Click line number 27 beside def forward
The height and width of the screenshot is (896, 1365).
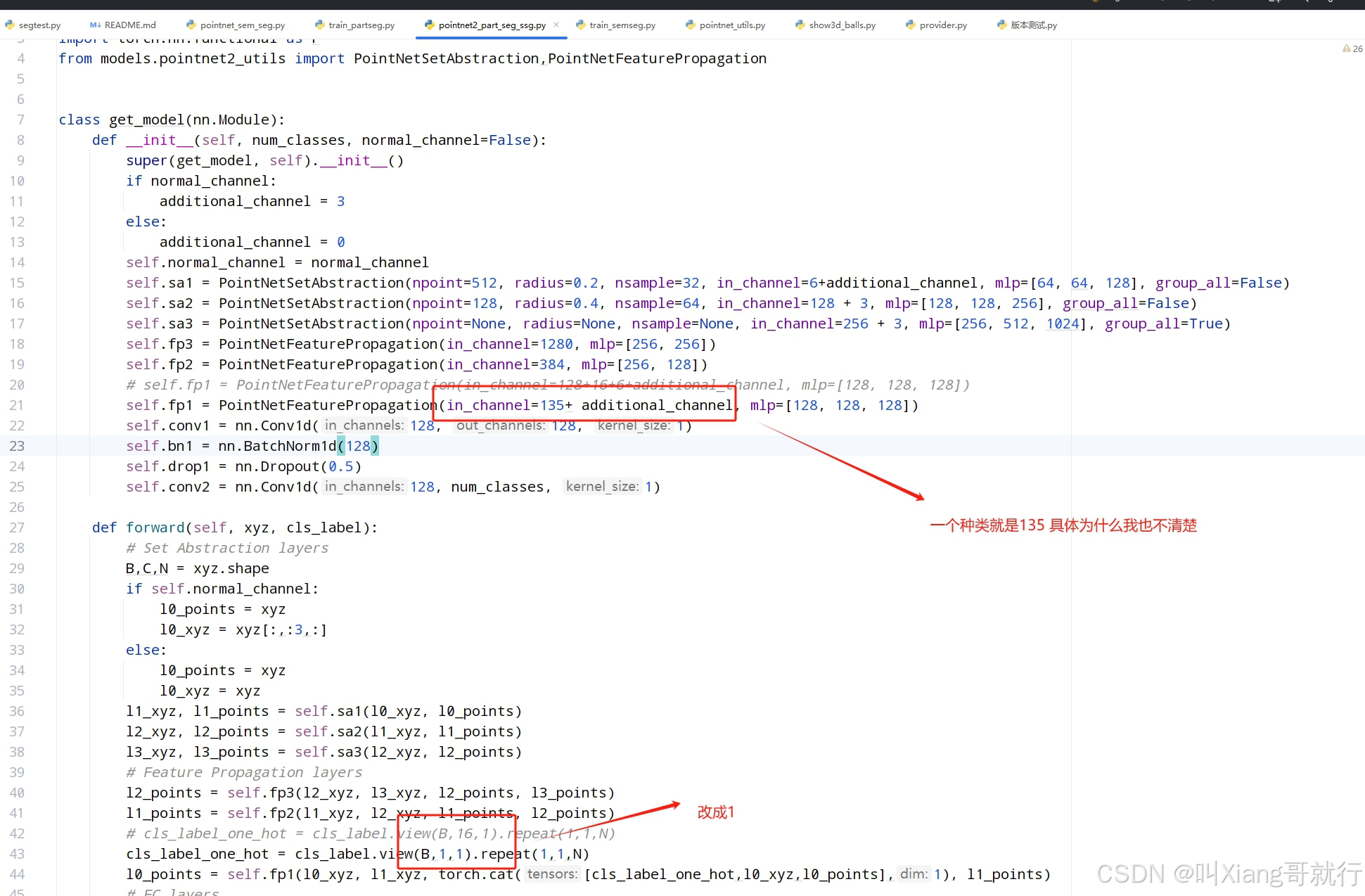click(17, 527)
